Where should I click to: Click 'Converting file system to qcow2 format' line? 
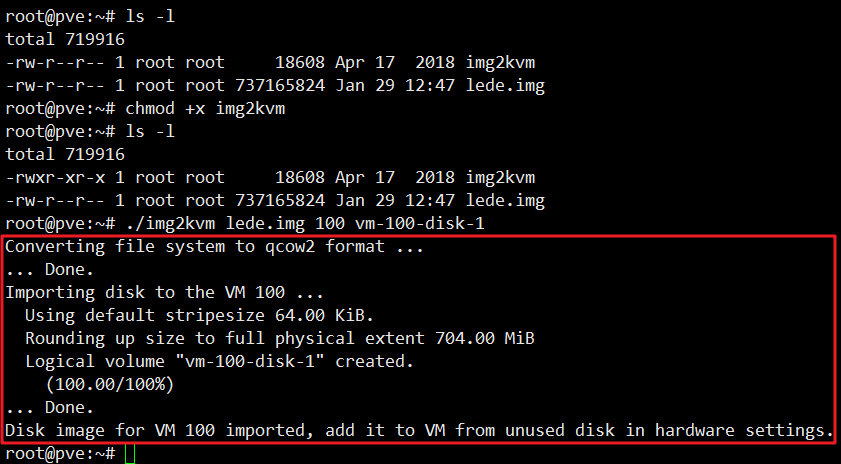(x=215, y=247)
